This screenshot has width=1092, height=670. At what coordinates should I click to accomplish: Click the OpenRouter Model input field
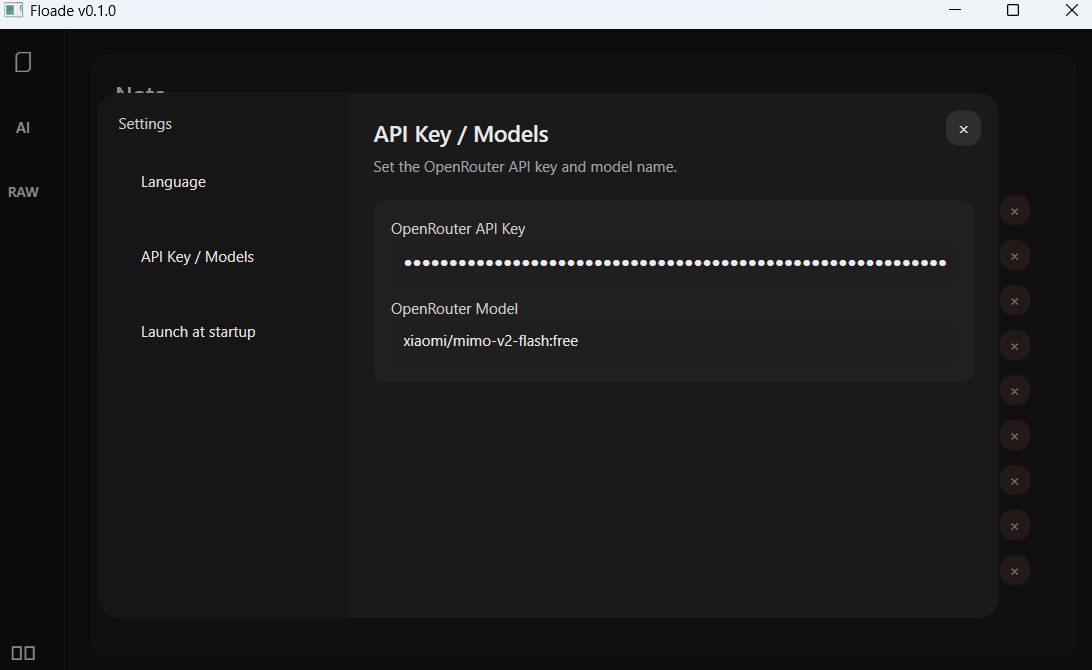pos(672,341)
